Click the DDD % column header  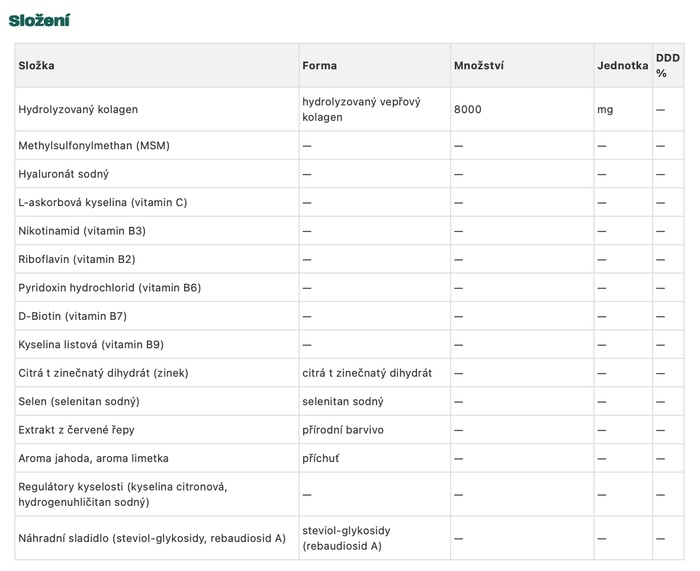(x=668, y=66)
